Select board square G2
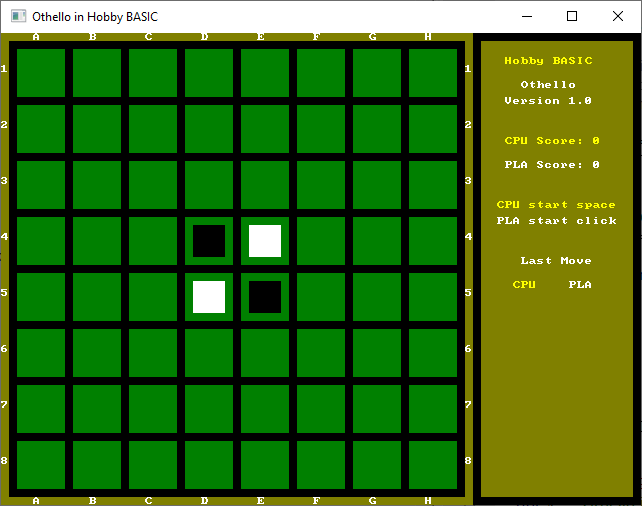The width and height of the screenshot is (642, 506). 377,129
